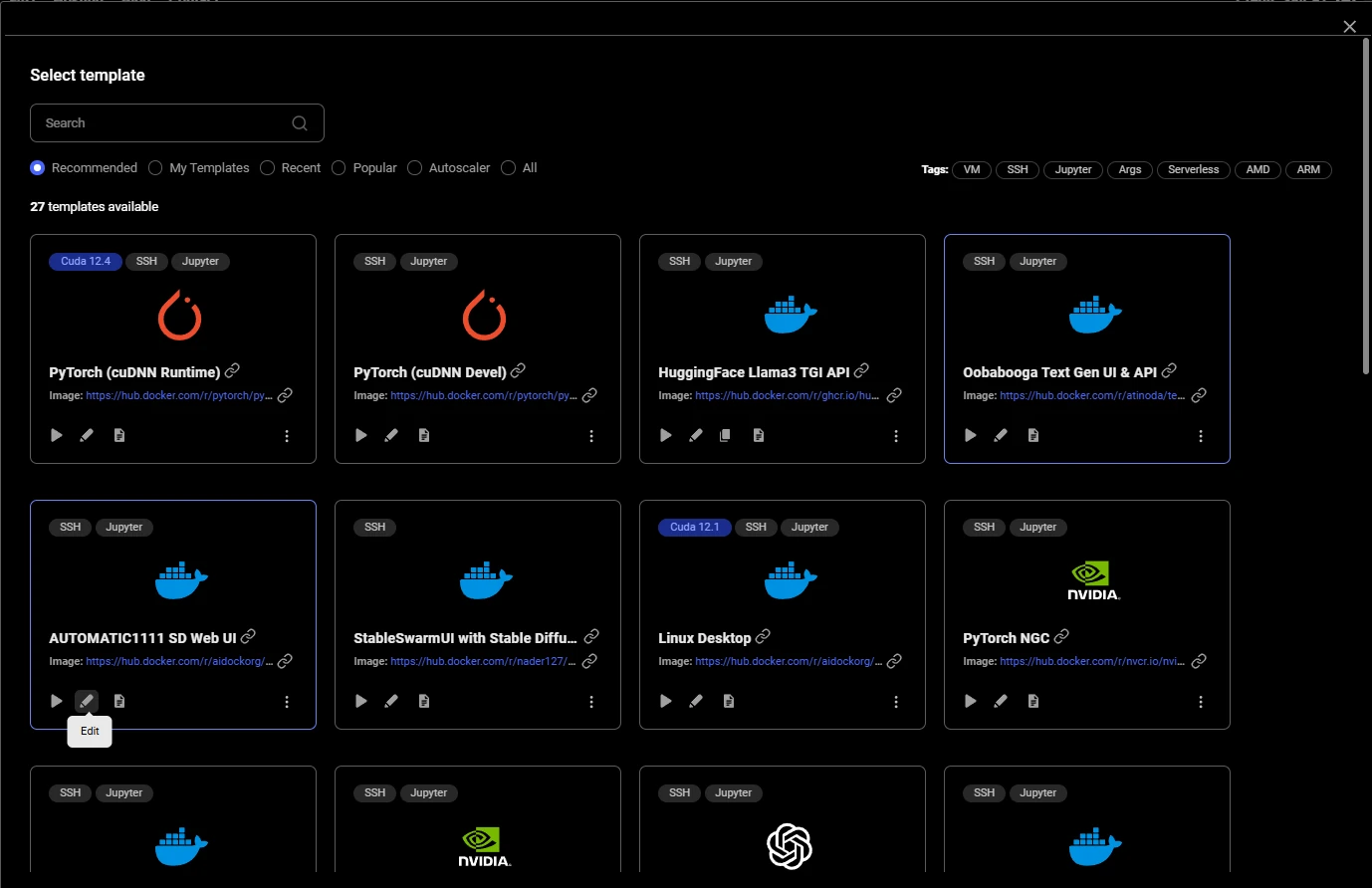Open the document icon on AUTOMATIC1111 SD Web UI card
This screenshot has width=1372, height=888.
tap(119, 701)
